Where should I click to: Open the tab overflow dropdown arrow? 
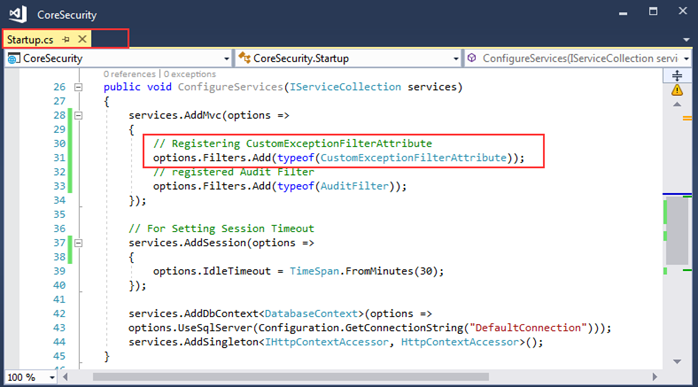(686, 40)
